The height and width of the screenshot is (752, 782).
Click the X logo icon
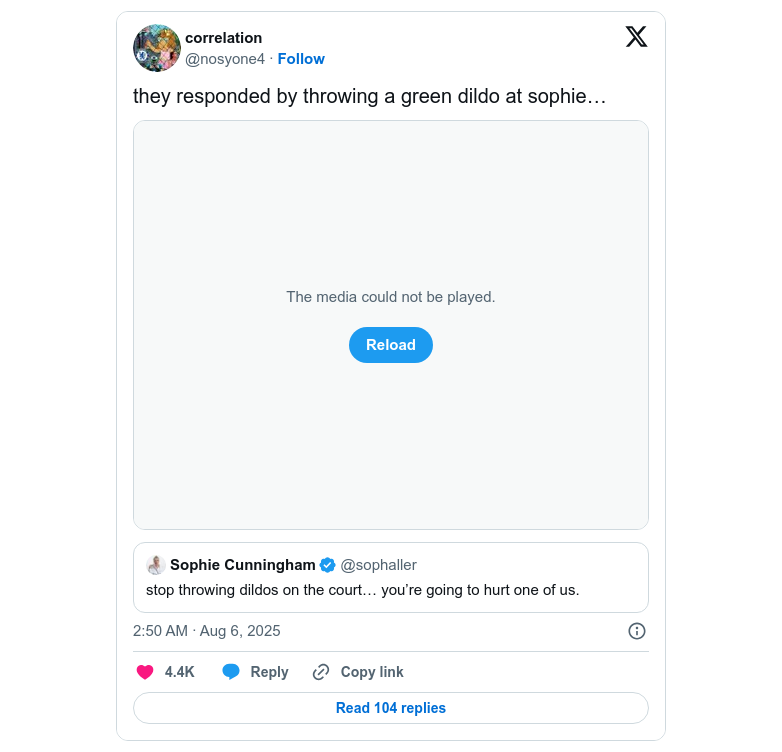[x=636, y=37]
